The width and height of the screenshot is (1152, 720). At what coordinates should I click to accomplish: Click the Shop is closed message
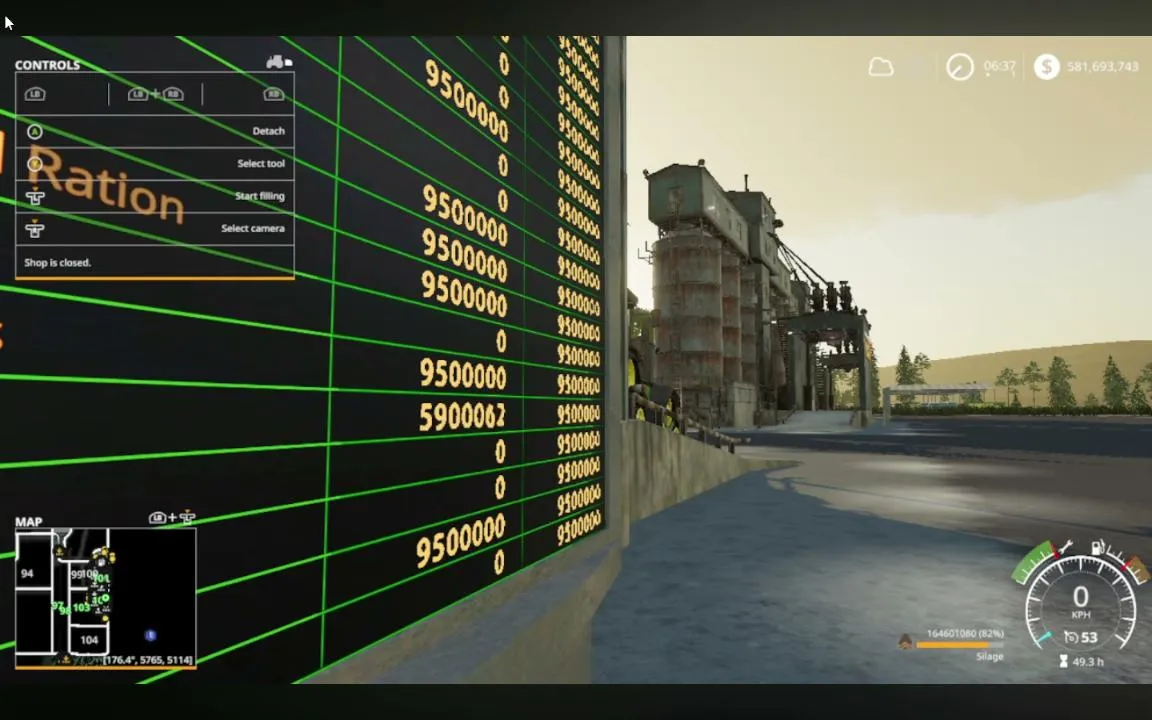click(x=57, y=262)
